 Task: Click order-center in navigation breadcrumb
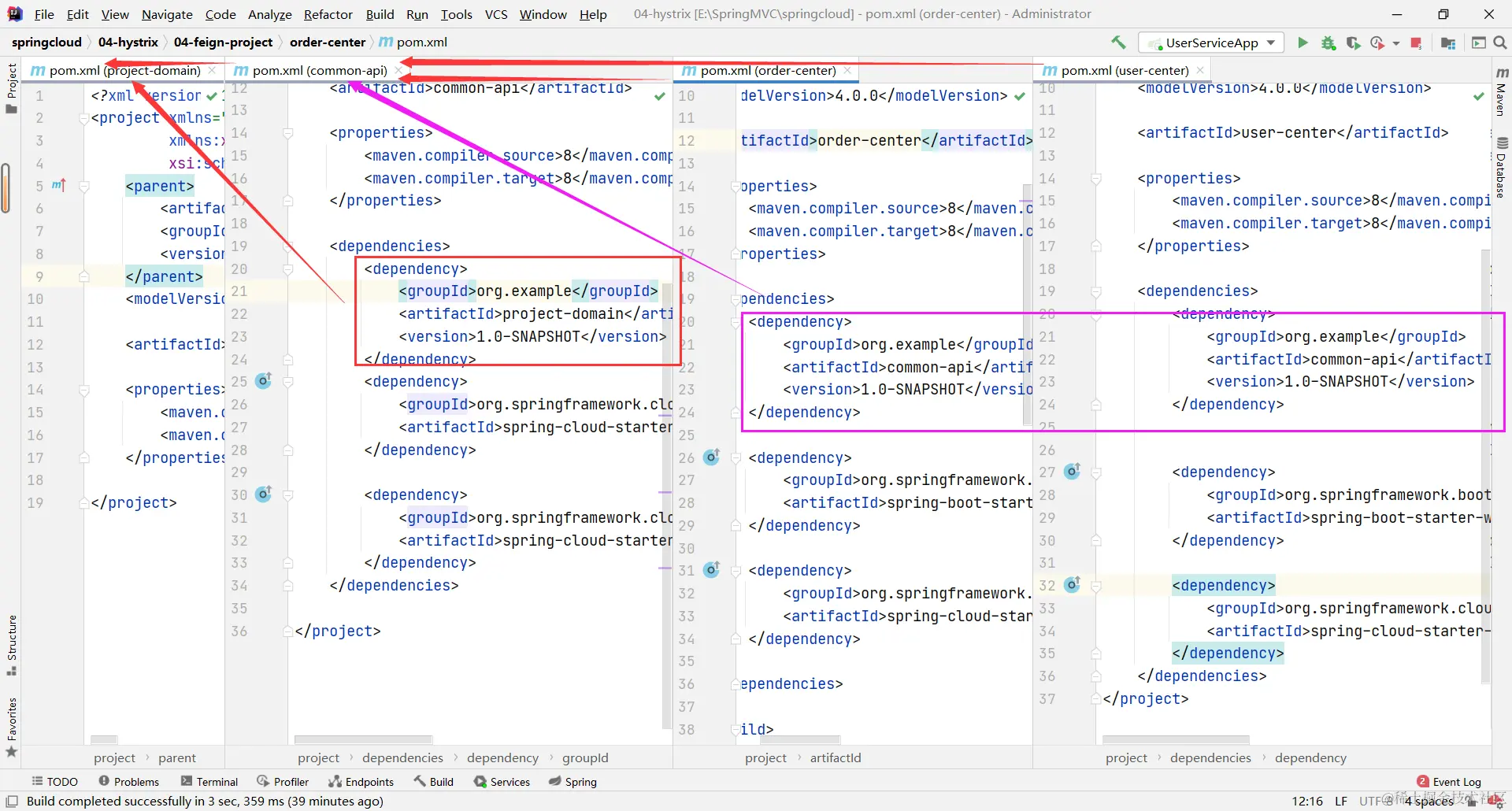[328, 42]
